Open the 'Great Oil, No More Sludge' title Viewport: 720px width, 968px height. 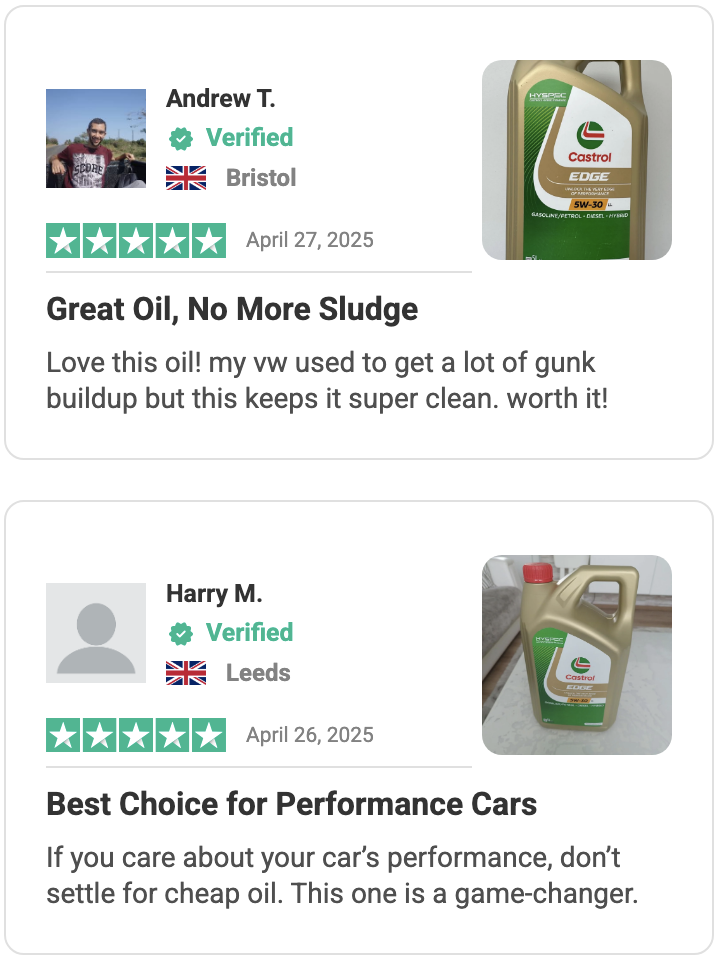(232, 309)
